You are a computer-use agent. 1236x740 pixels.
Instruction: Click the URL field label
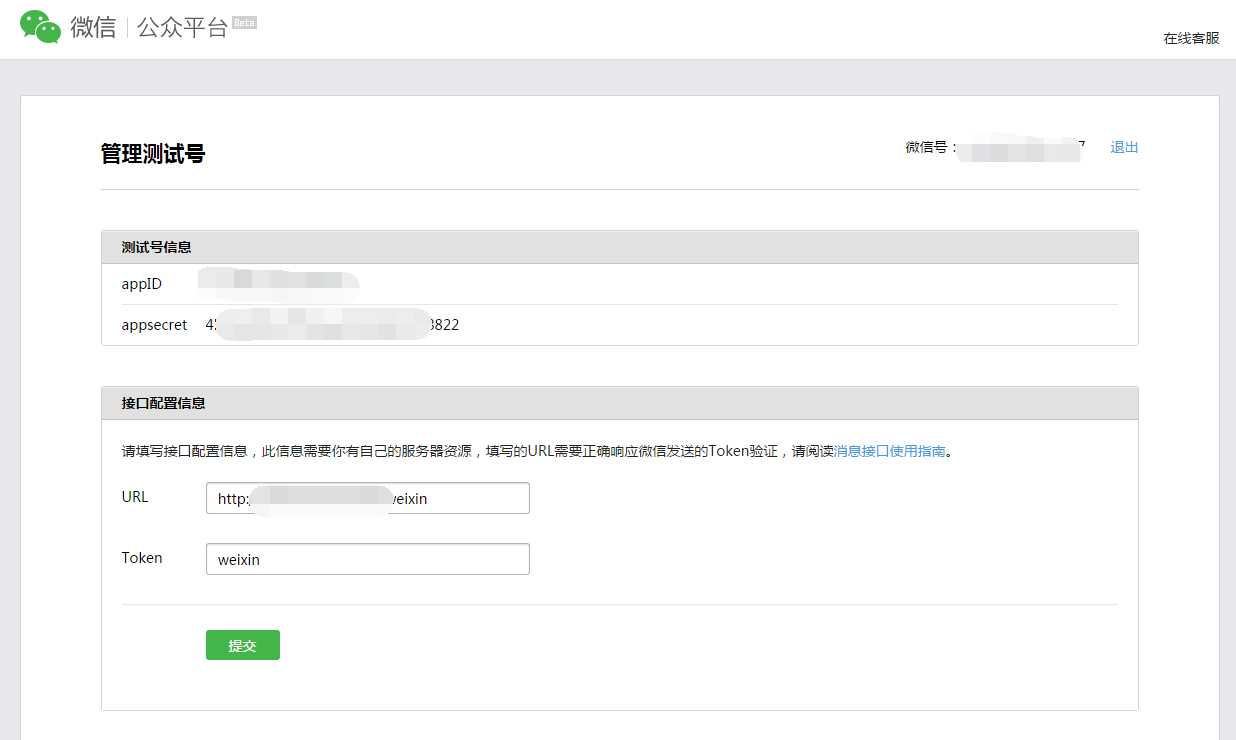135,497
